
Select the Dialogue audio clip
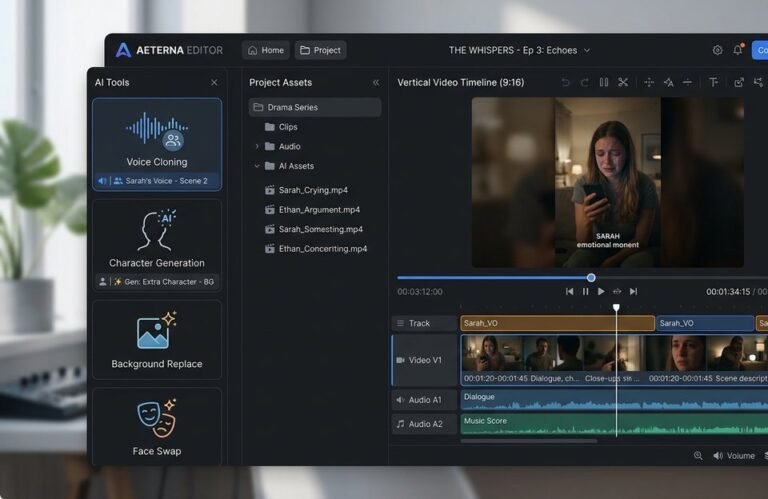click(614, 400)
